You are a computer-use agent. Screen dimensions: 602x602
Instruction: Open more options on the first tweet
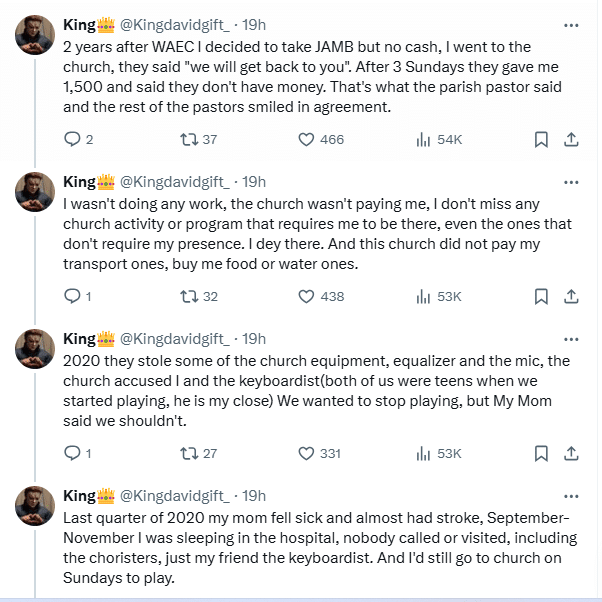pyautogui.click(x=571, y=24)
